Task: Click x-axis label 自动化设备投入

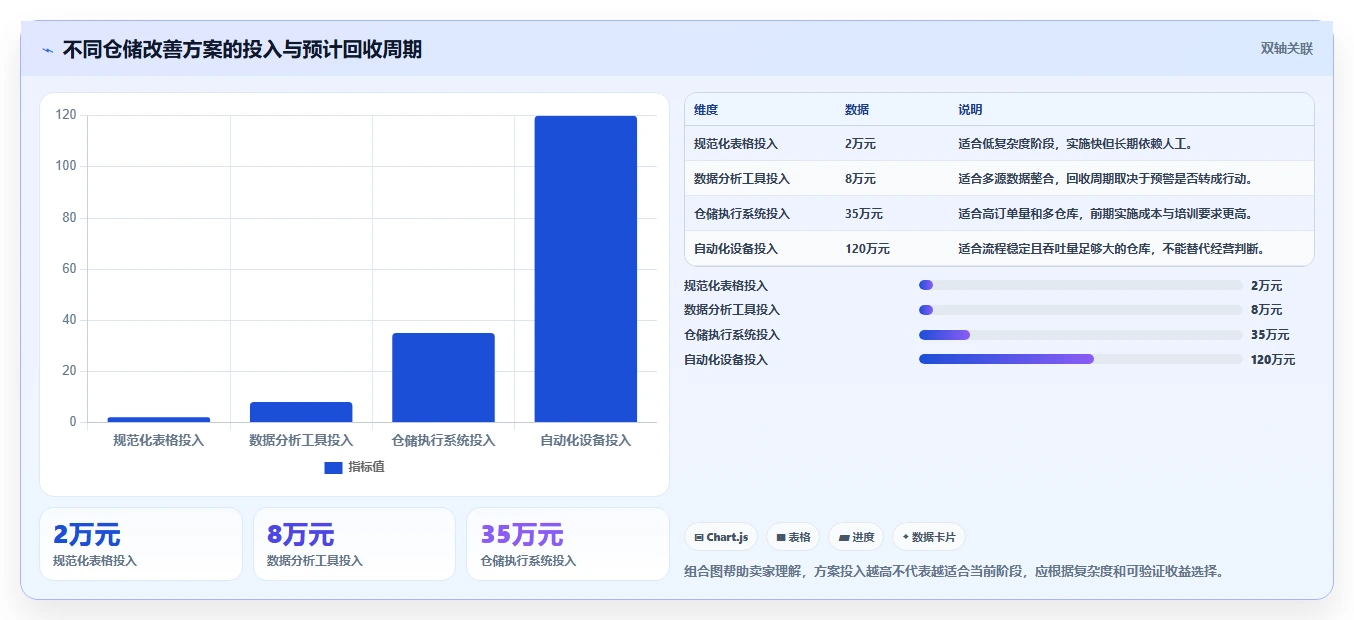Action: (586, 440)
